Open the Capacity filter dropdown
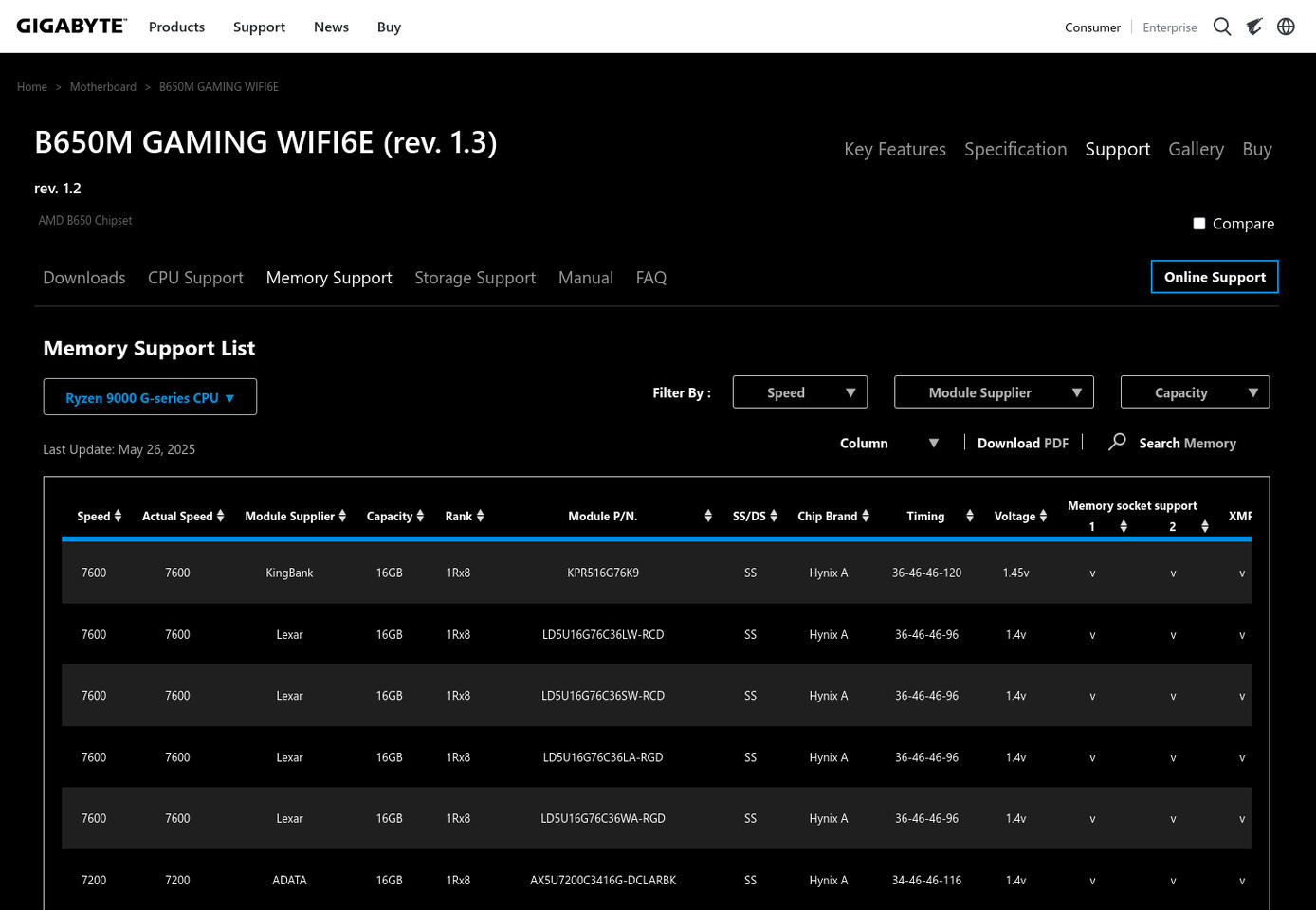Screen dimensions: 1316x910 point(1195,392)
